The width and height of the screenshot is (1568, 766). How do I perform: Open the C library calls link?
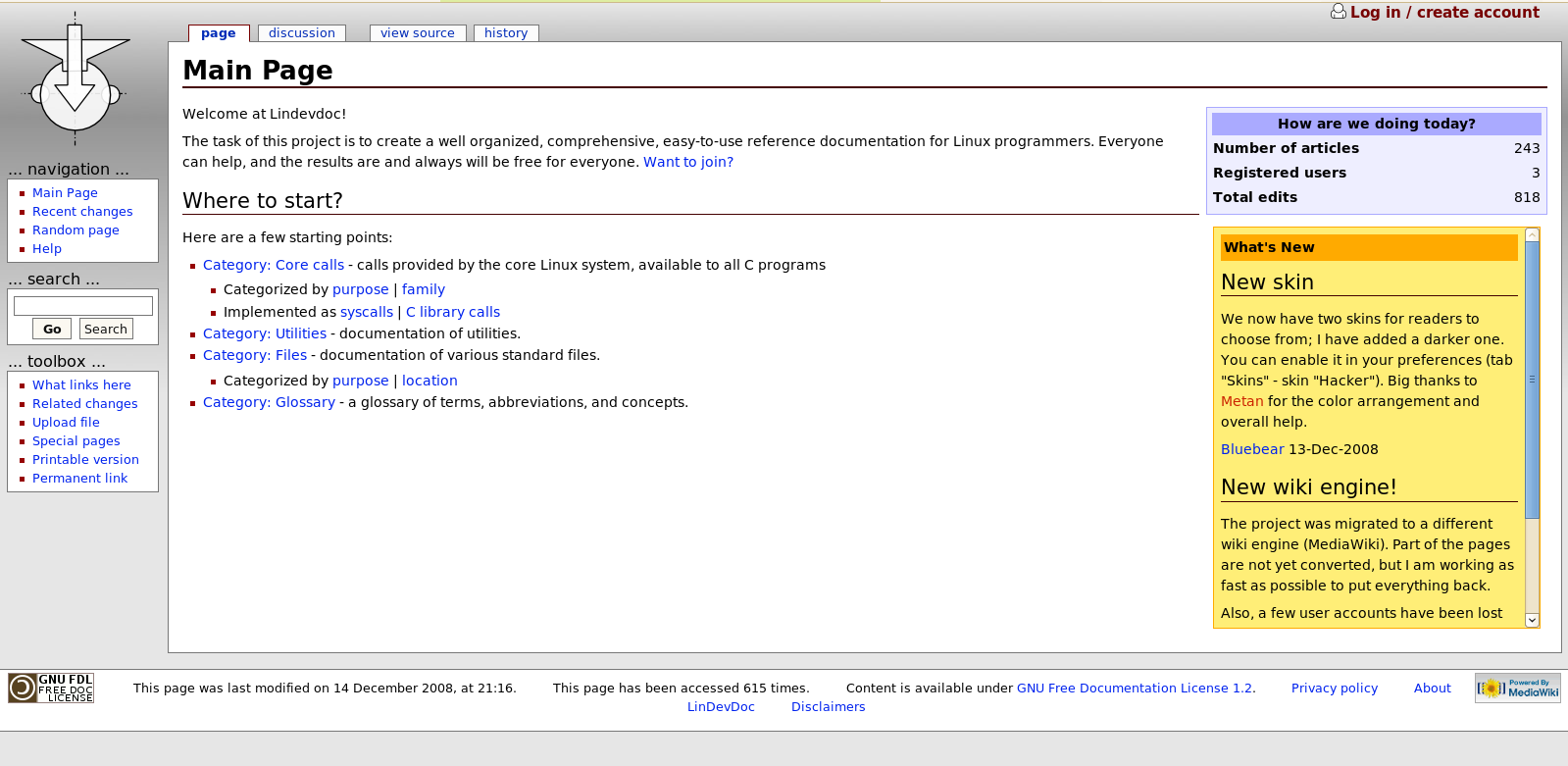(453, 313)
